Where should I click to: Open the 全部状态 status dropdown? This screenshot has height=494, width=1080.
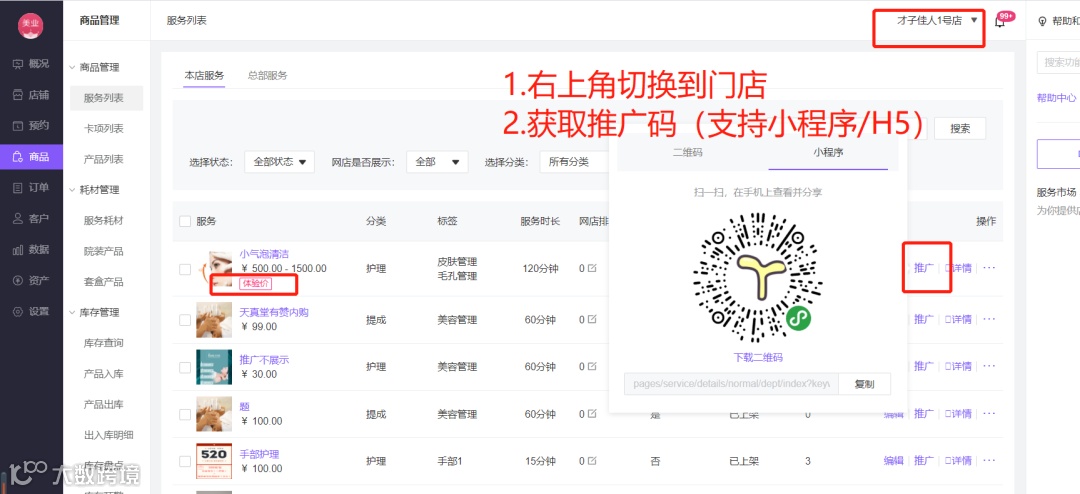click(x=279, y=162)
